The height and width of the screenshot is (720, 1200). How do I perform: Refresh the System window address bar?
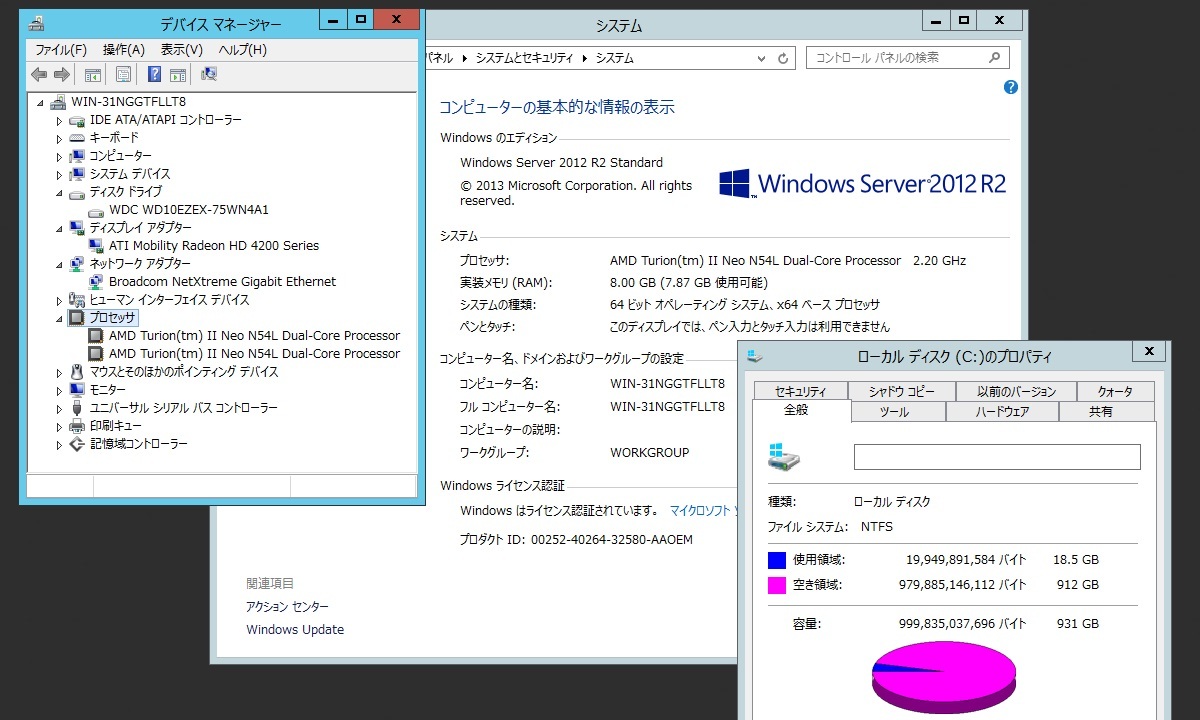click(783, 58)
